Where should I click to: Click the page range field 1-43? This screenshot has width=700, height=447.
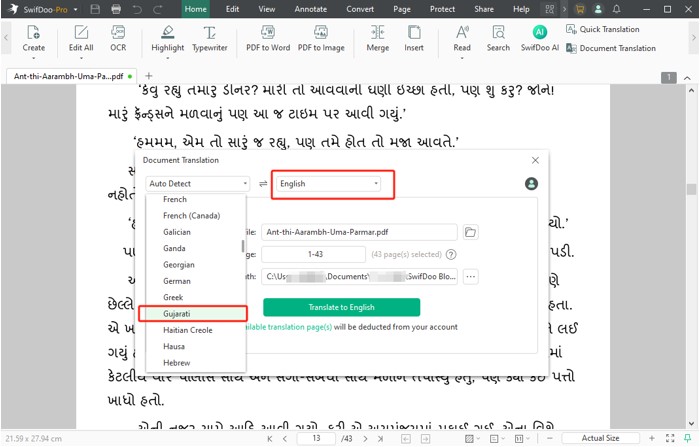pyautogui.click(x=313, y=255)
